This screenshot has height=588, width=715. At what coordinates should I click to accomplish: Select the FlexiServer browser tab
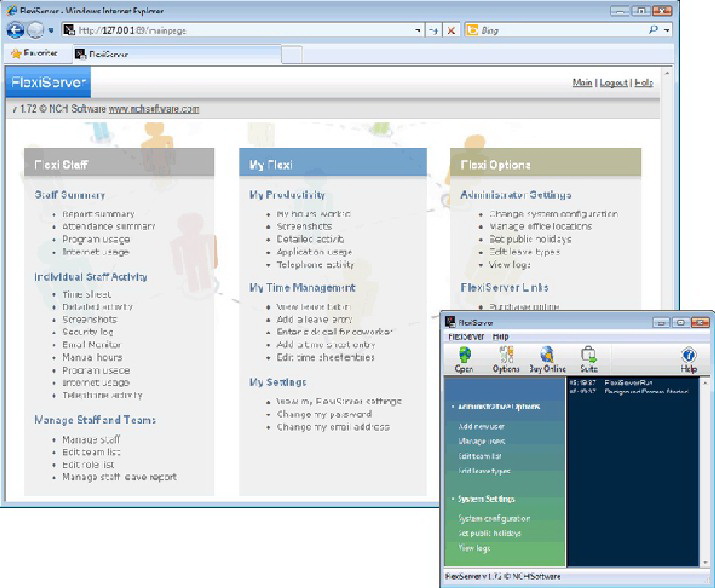click(177, 54)
